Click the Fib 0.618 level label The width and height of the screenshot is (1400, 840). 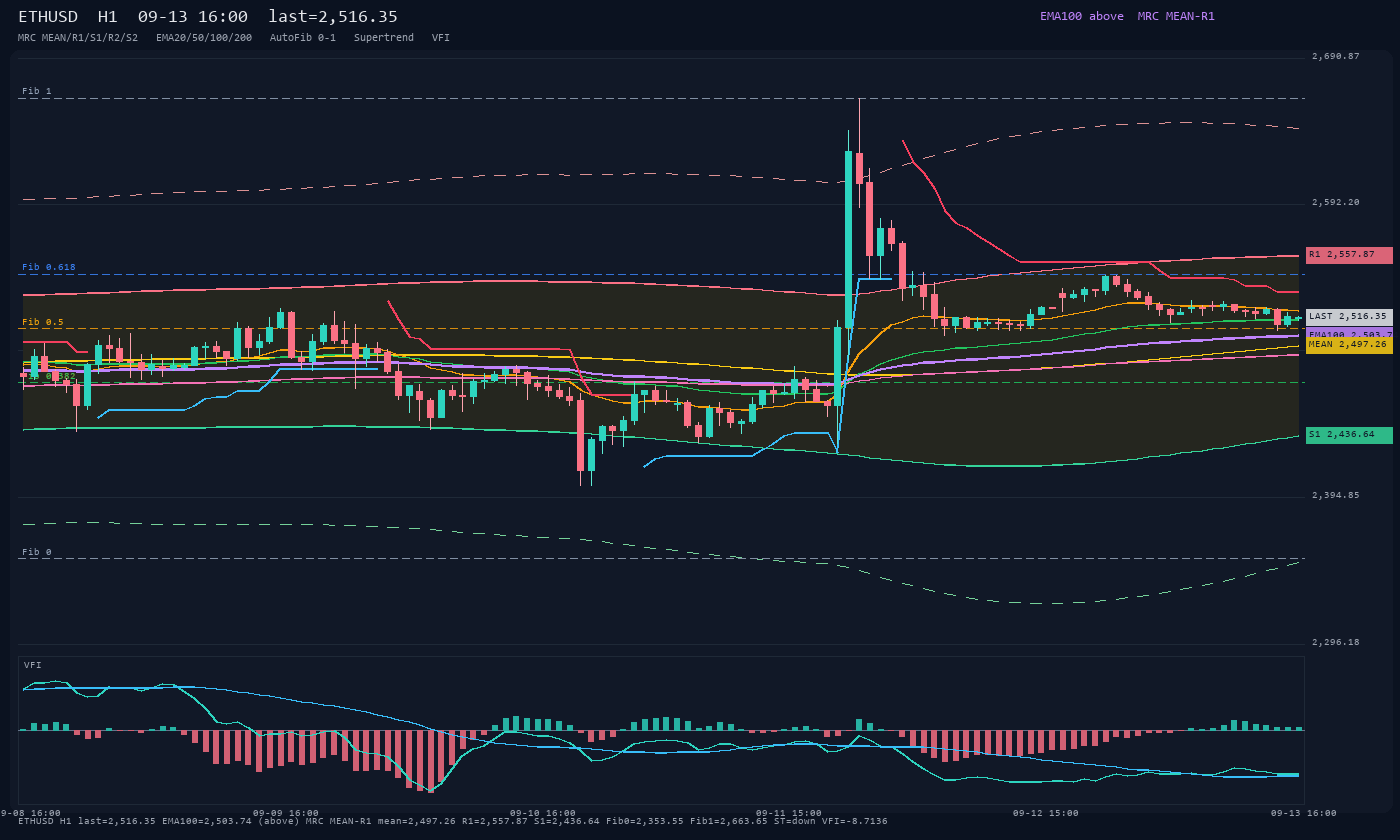49,267
